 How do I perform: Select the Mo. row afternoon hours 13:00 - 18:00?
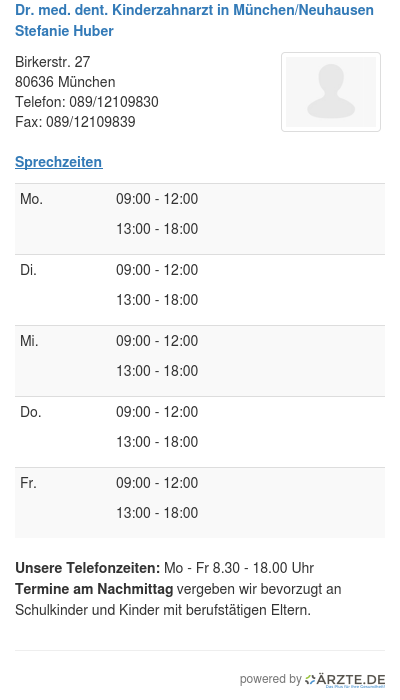tap(157, 229)
